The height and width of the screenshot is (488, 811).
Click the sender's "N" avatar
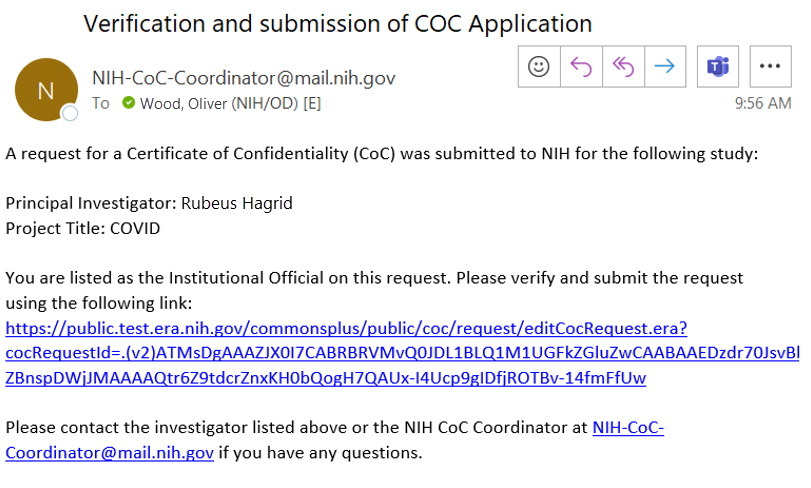pos(44,90)
